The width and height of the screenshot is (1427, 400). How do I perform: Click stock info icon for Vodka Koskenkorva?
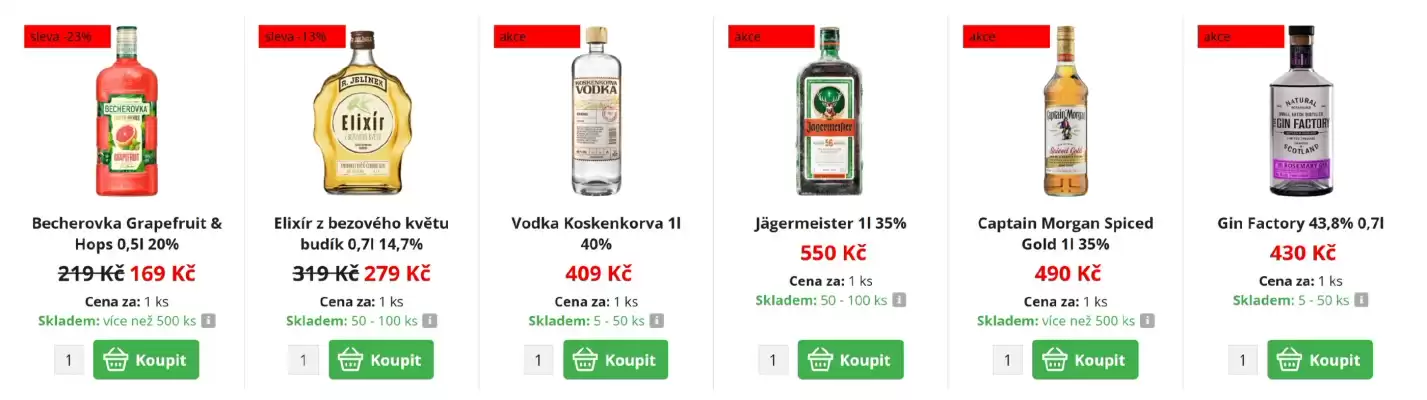point(656,321)
